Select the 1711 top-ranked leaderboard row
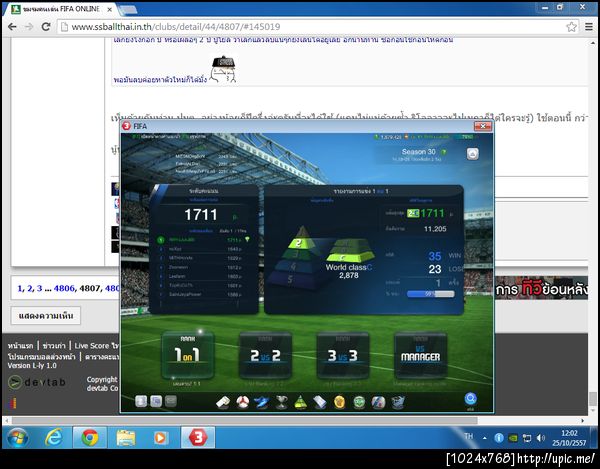Viewport: 600px width, 469px height. click(x=204, y=240)
